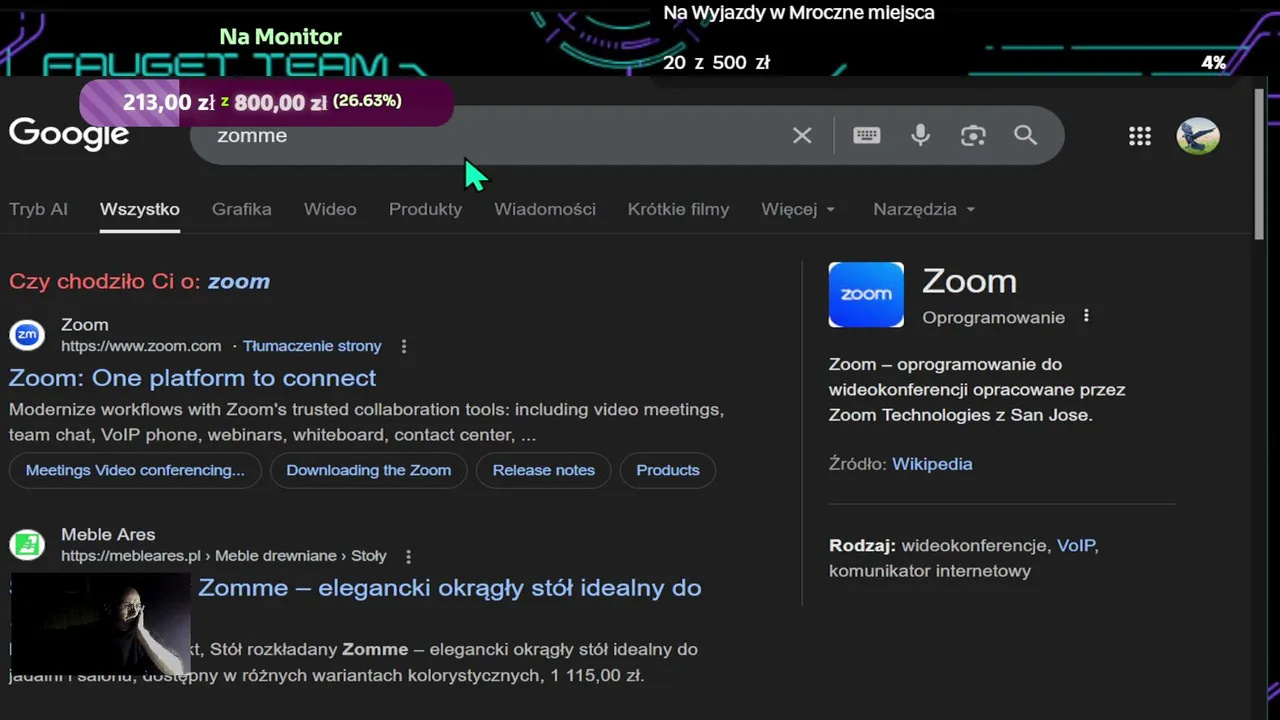Open three-dot menu for the Meble Ares result
Viewport: 1280px width, 720px height.
pyautogui.click(x=408, y=556)
